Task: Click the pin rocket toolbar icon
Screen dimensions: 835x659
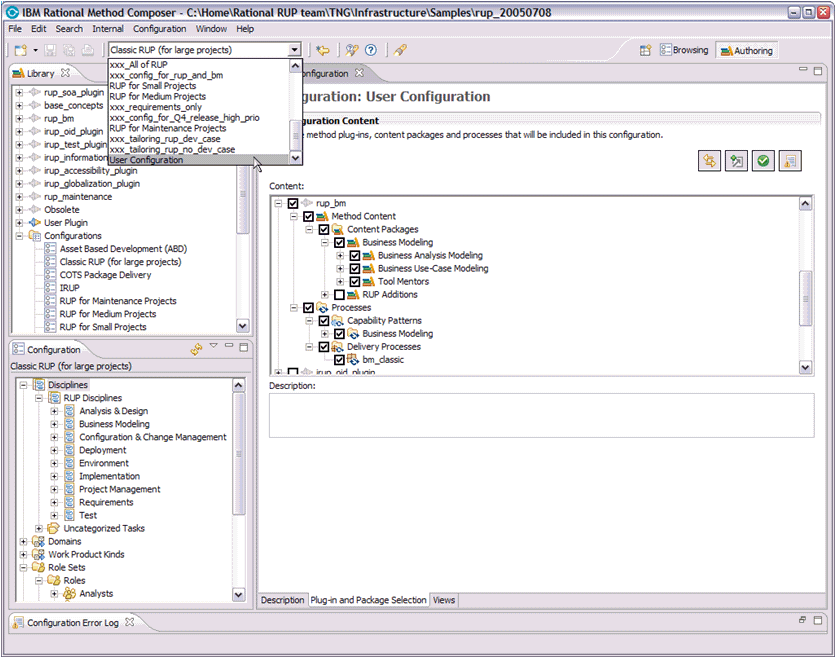Action: (x=400, y=51)
